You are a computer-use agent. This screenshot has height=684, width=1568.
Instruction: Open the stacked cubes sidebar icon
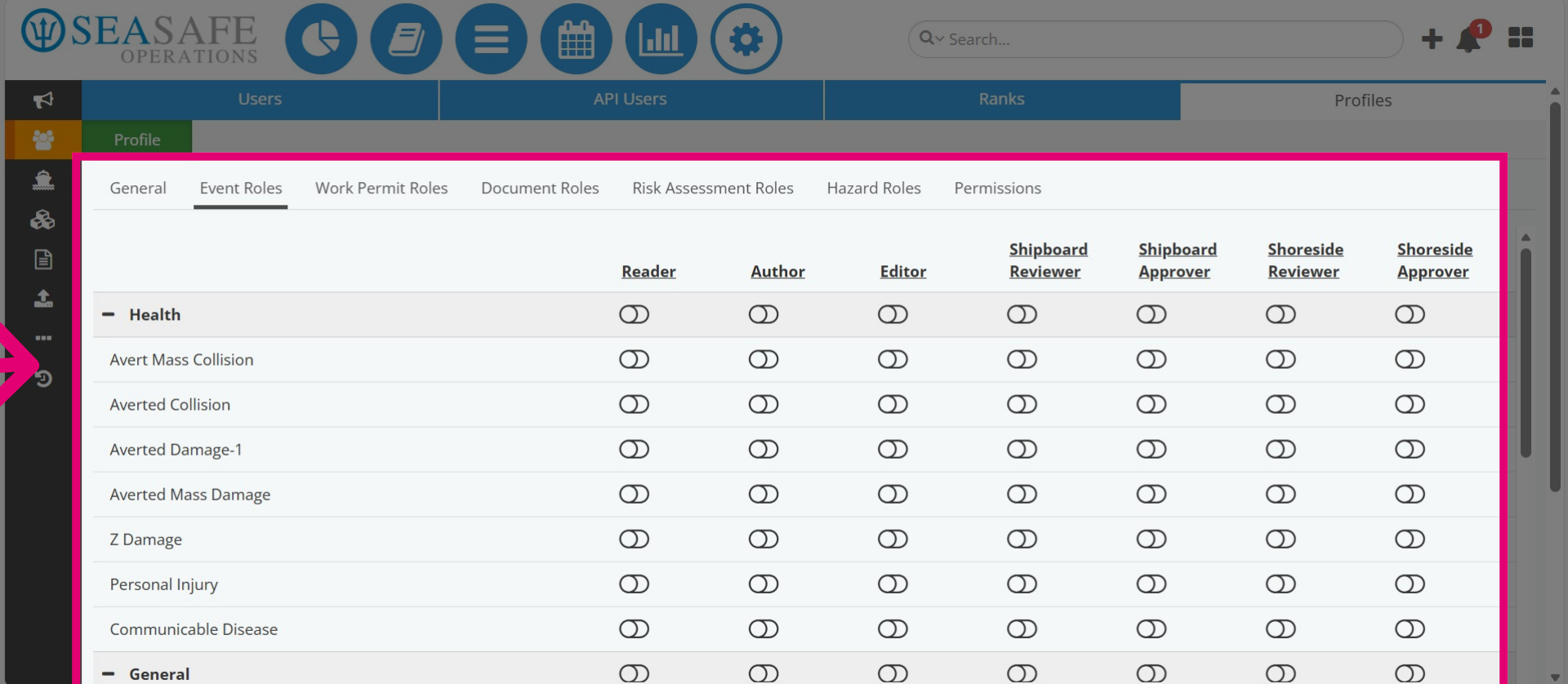43,220
